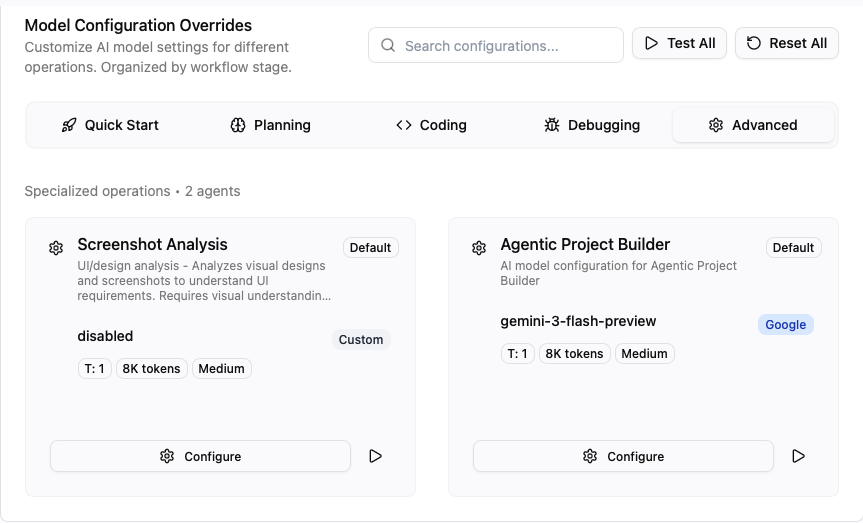Switch to the Planning tab
Screen dimensions: 863x523
270,125
